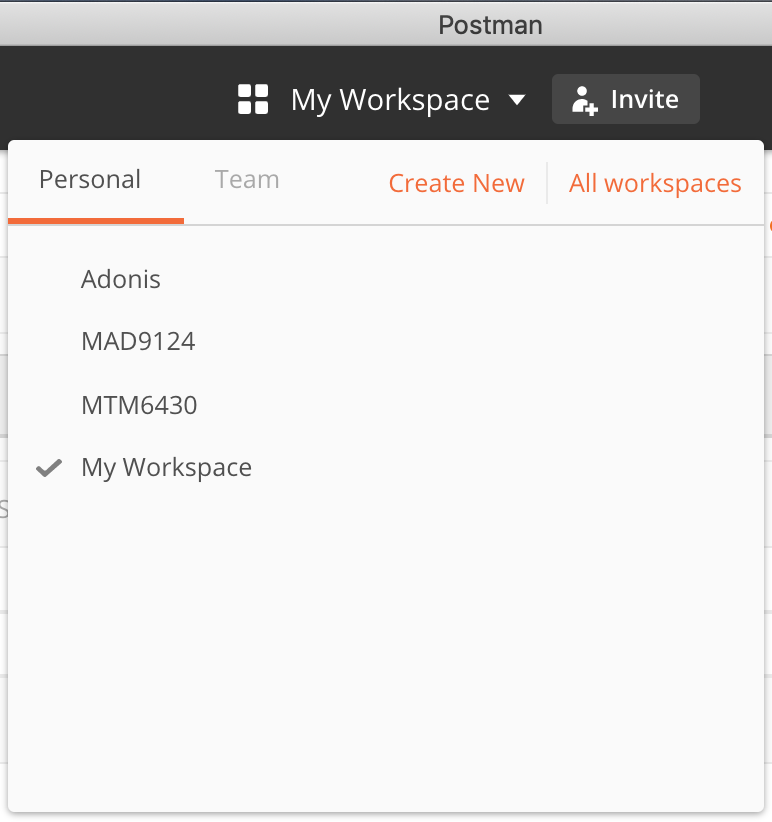Open the My Workspace dropdown arrow
Image resolution: width=772 pixels, height=822 pixels.
[x=517, y=100]
